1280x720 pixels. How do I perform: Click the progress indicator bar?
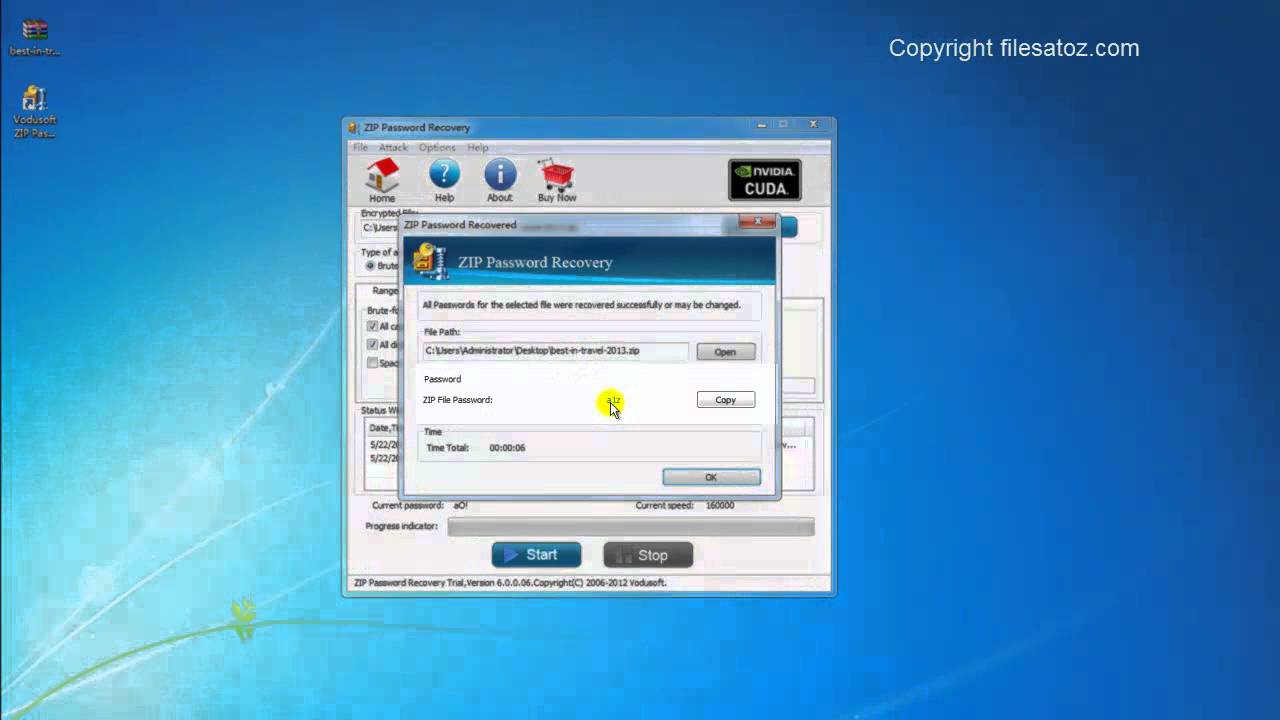[631, 526]
